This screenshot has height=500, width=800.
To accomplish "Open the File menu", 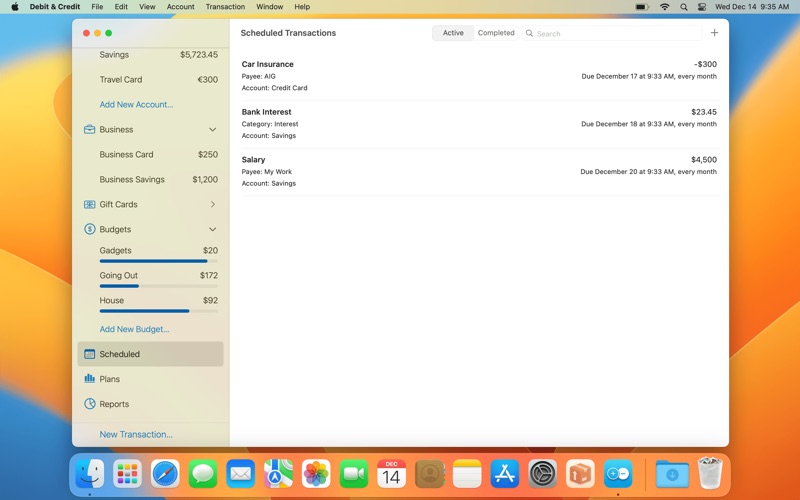I will pyautogui.click(x=97, y=7).
